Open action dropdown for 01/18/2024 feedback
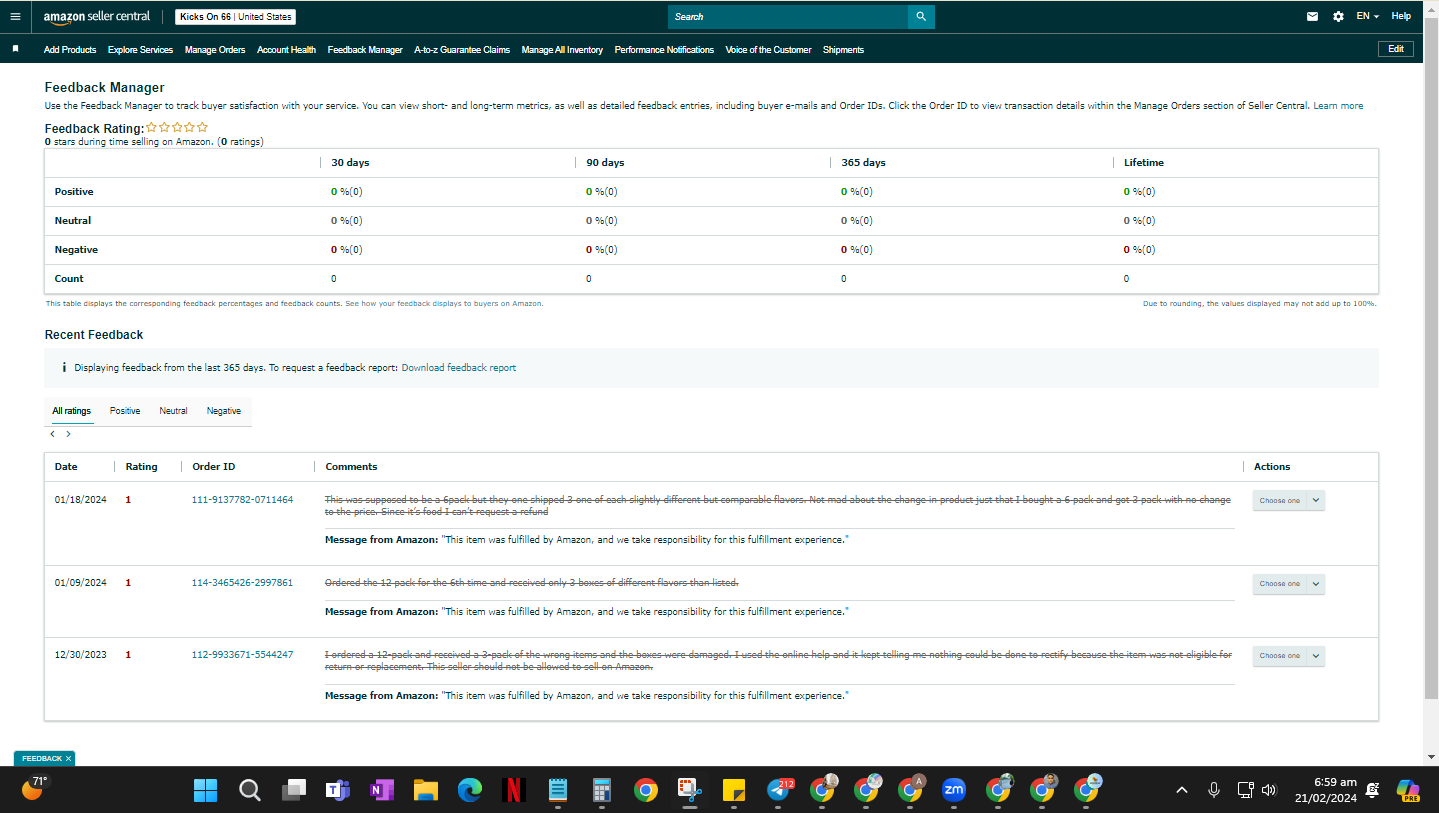The image size is (1439, 813). tap(1288, 500)
